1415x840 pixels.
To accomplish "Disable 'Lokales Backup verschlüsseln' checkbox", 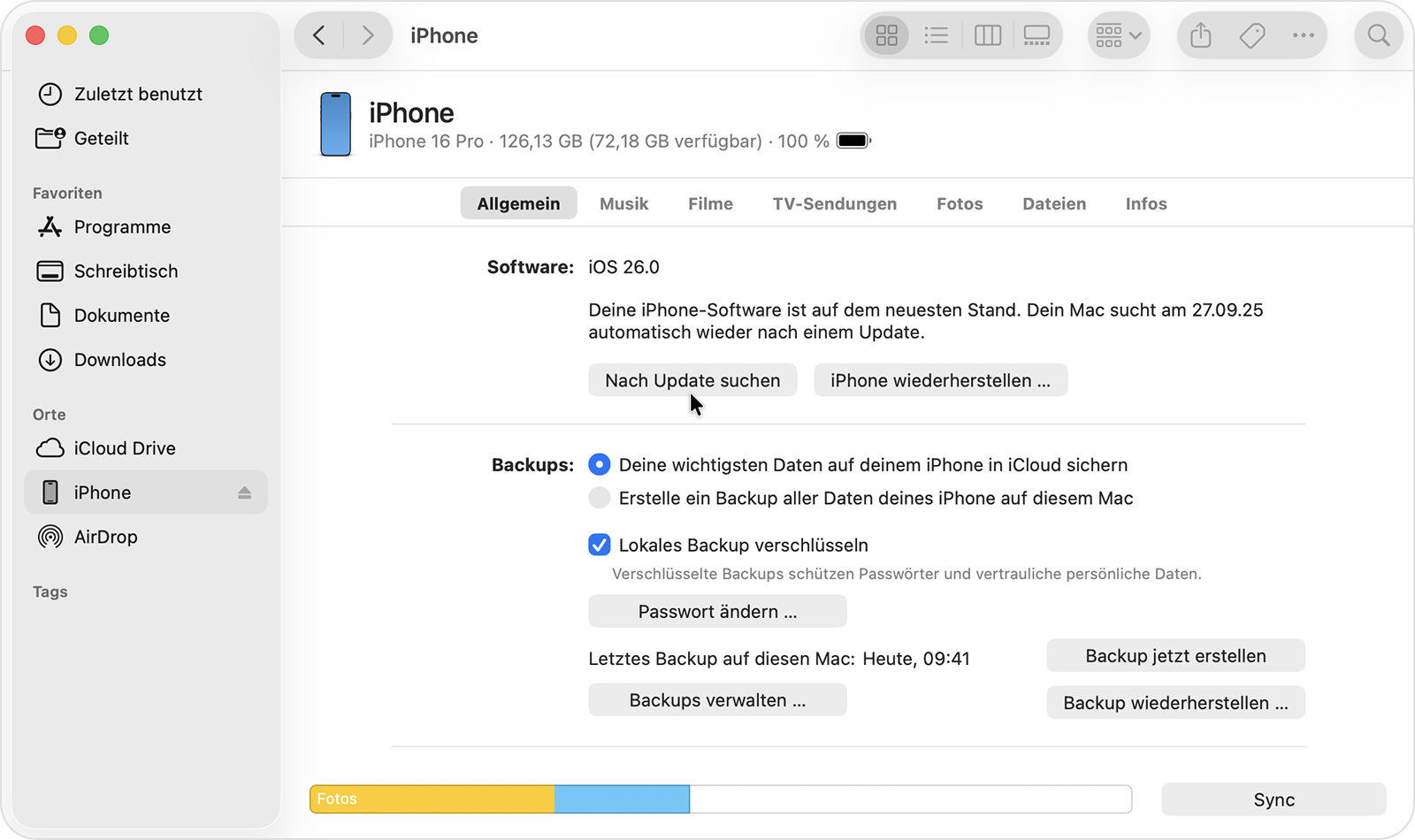I will 600,546.
